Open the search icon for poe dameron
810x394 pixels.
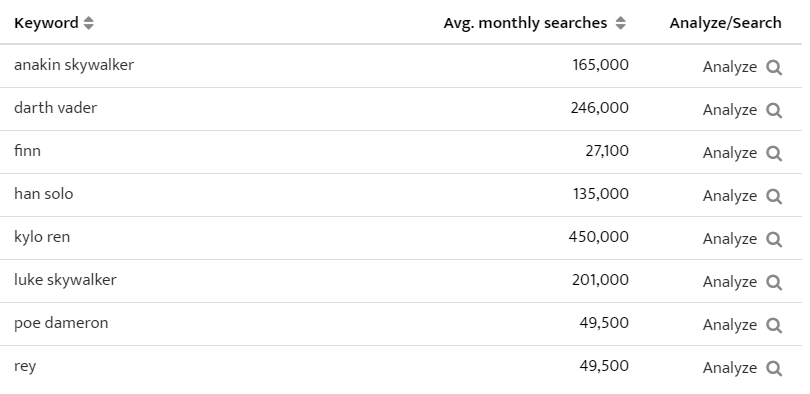pos(774,325)
